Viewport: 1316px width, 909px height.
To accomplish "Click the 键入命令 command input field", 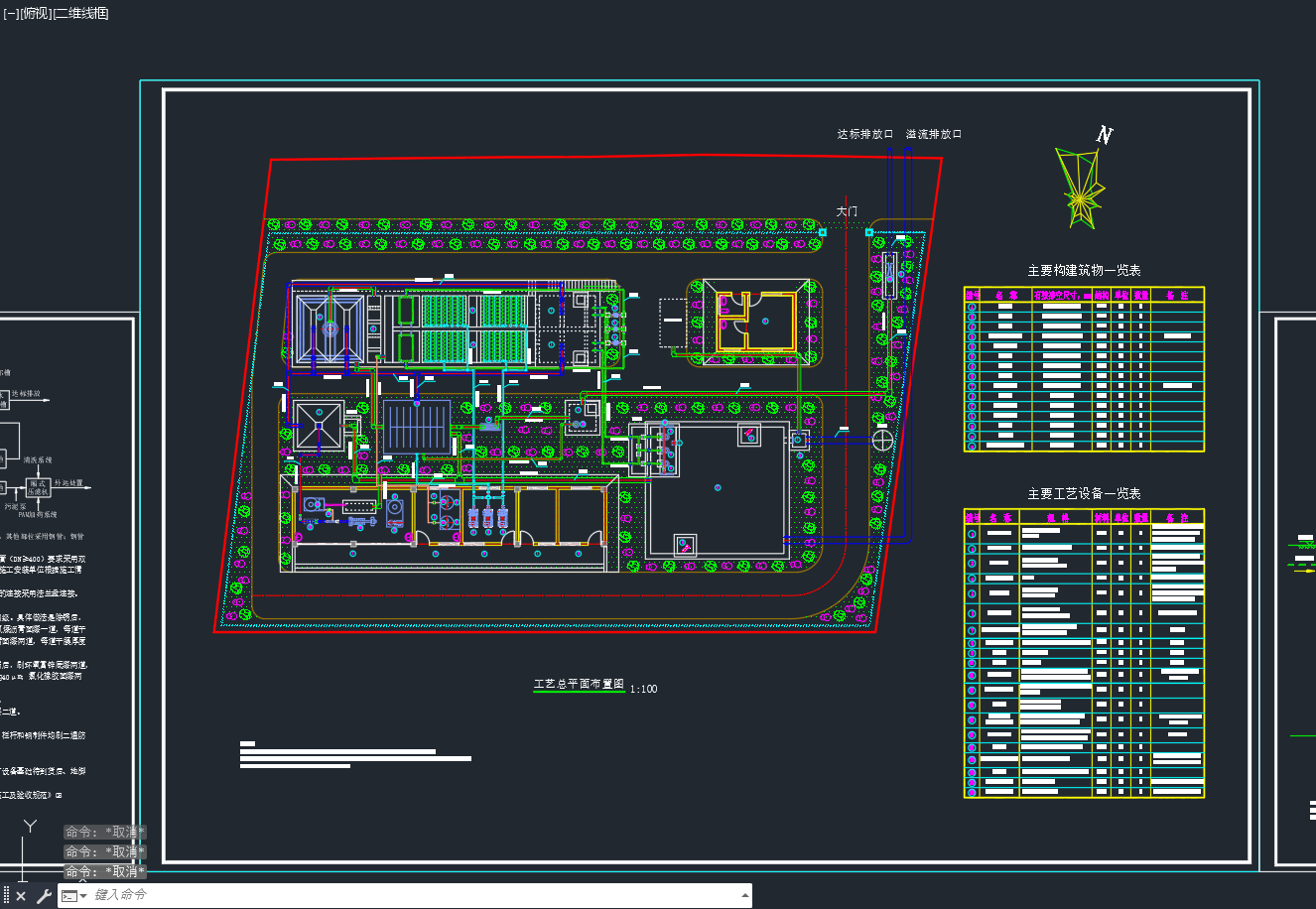I will (x=415, y=895).
